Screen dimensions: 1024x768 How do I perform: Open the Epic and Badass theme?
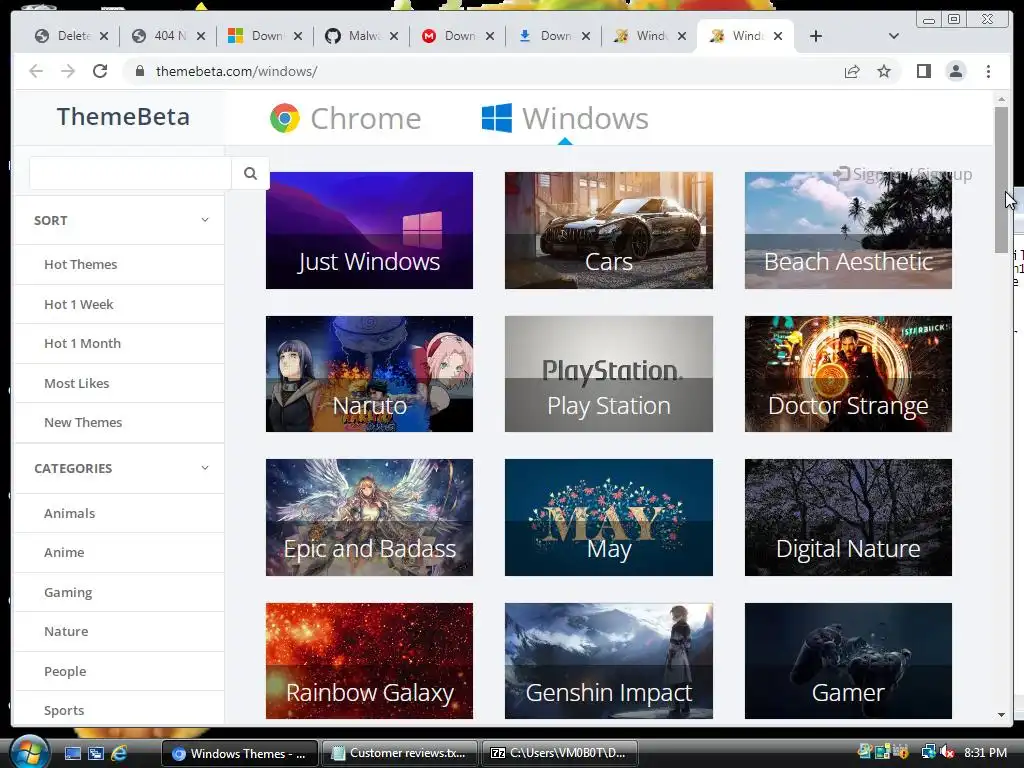tap(369, 517)
